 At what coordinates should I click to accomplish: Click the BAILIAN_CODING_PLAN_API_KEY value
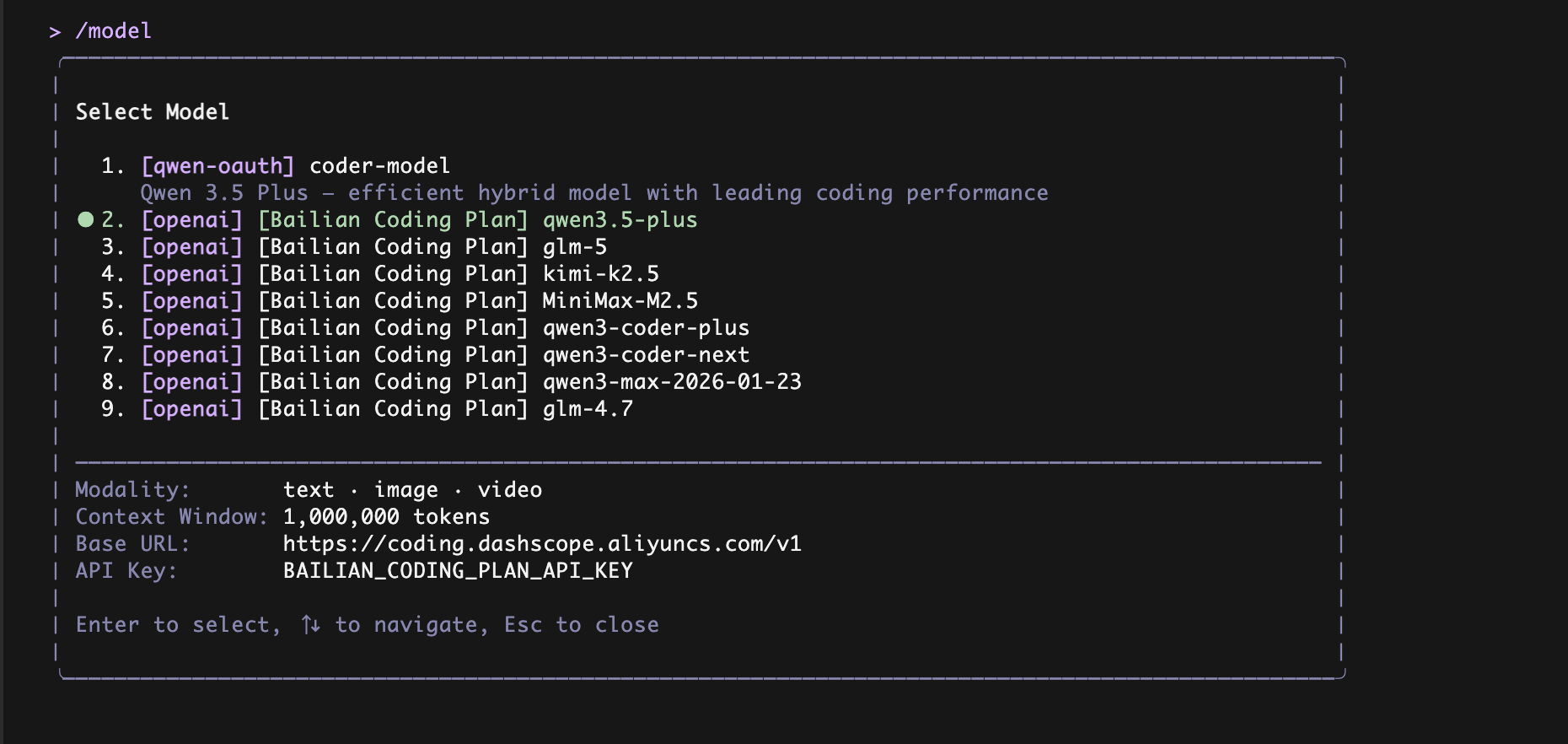[x=458, y=571]
